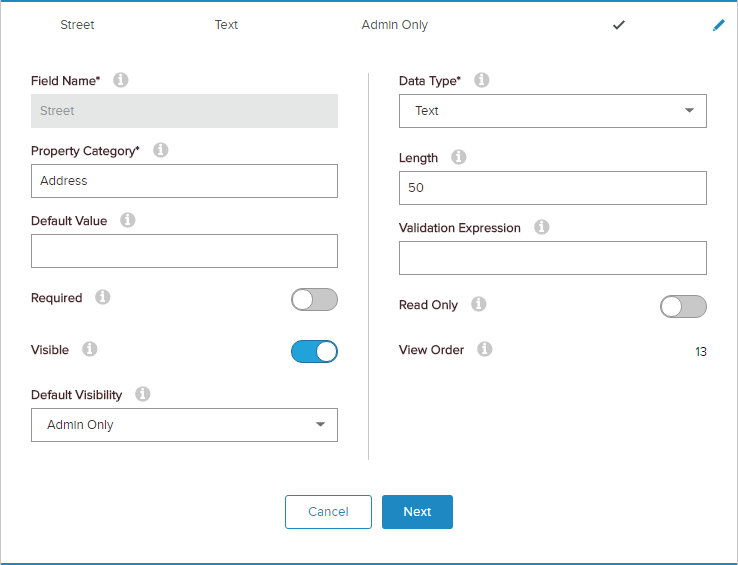Open info icon beside Property Category

(160, 150)
